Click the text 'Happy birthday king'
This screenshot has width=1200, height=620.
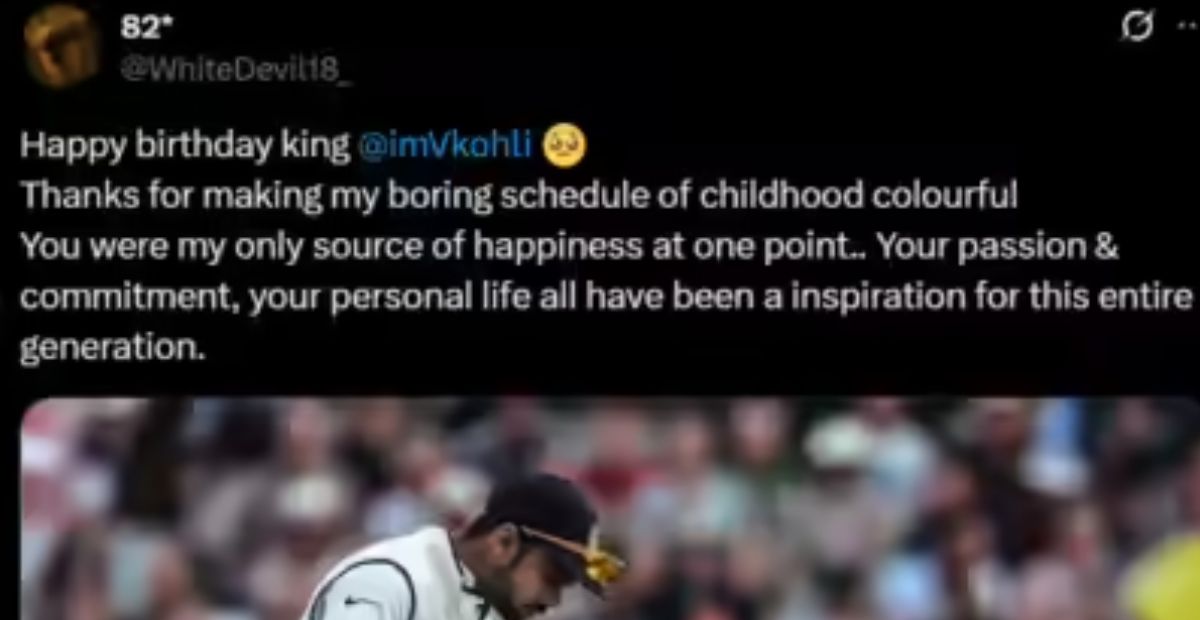[186, 147]
